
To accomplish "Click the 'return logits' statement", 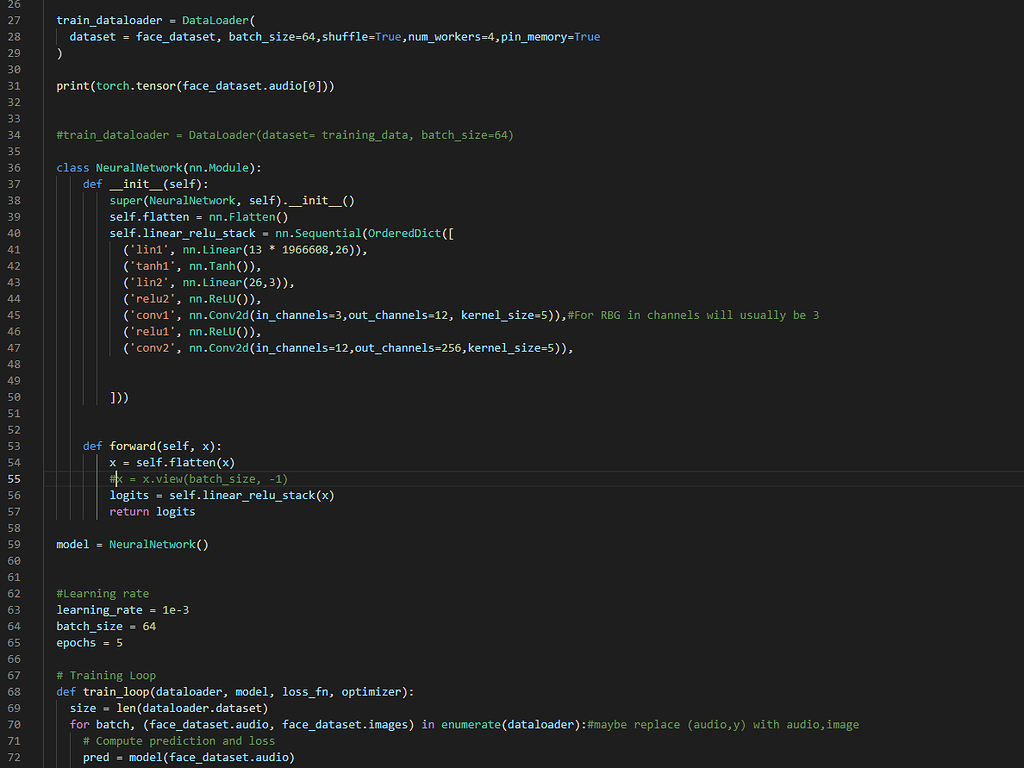I will pos(152,511).
